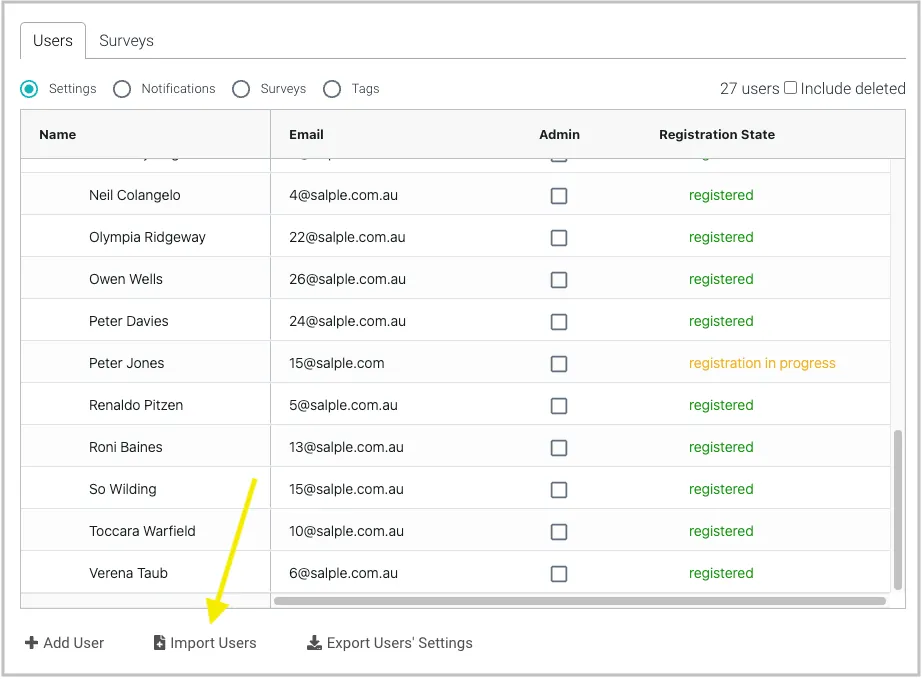The height and width of the screenshot is (679, 922).
Task: Select the name Neil Colangelo
Action: tap(135, 195)
